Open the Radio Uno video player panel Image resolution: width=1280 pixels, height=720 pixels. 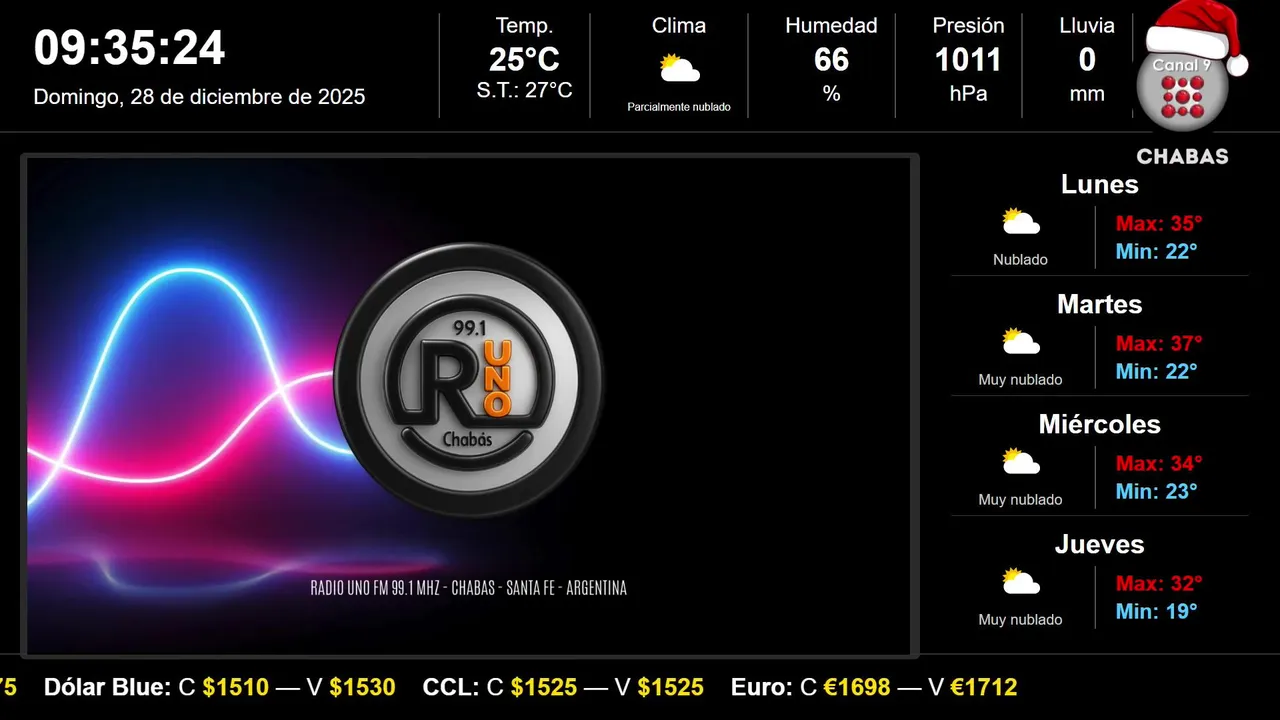tap(470, 406)
